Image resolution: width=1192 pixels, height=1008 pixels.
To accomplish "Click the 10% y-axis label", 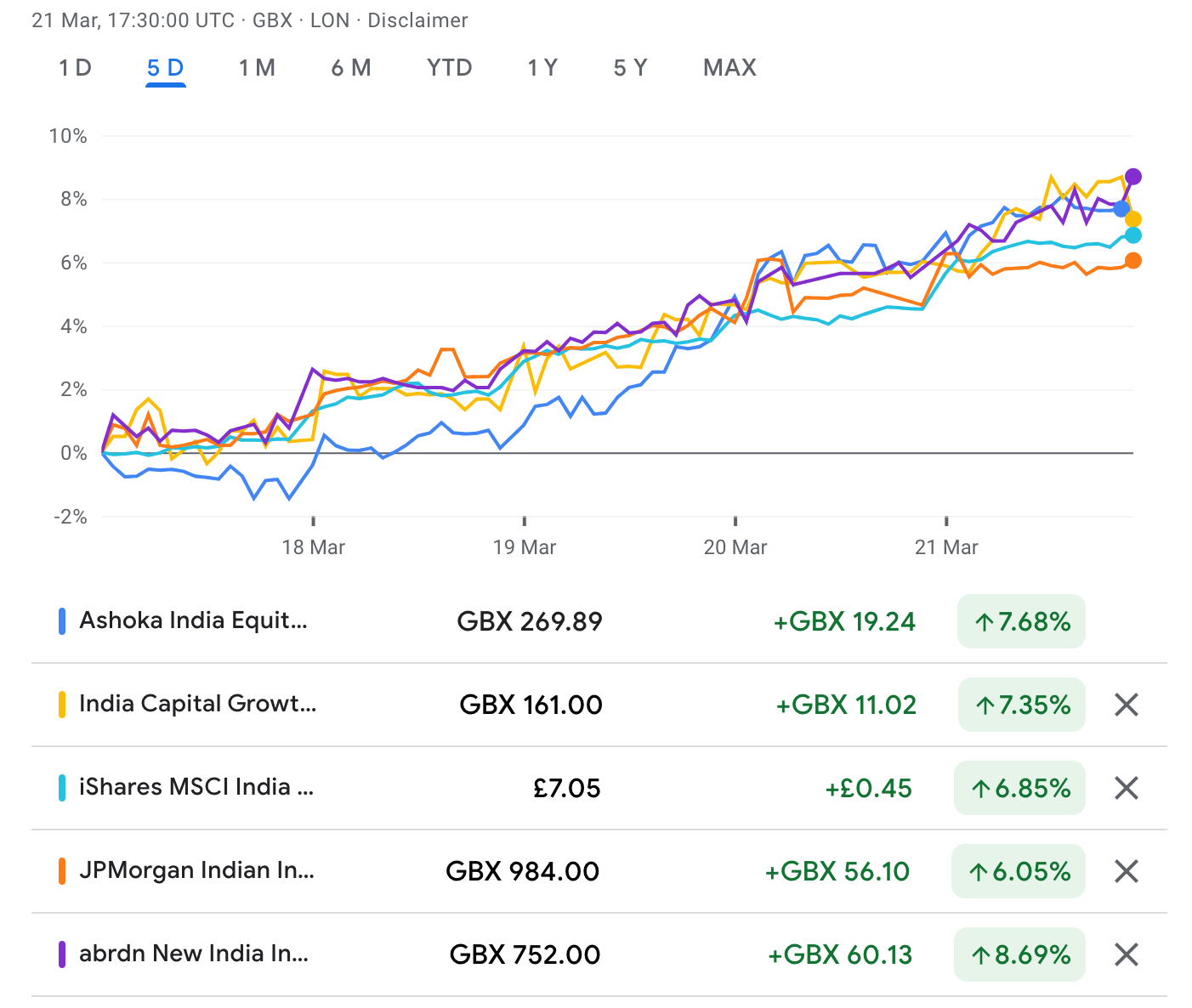I will click(x=68, y=136).
